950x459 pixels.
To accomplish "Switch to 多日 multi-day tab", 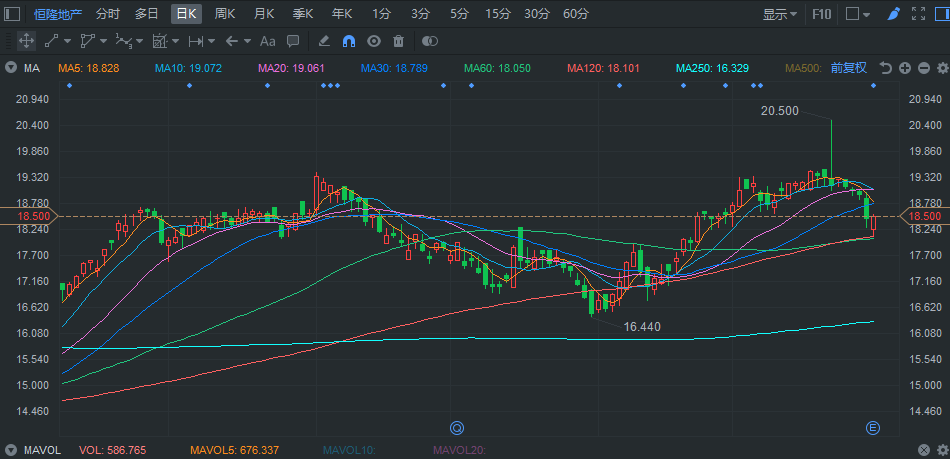I will click(x=147, y=14).
